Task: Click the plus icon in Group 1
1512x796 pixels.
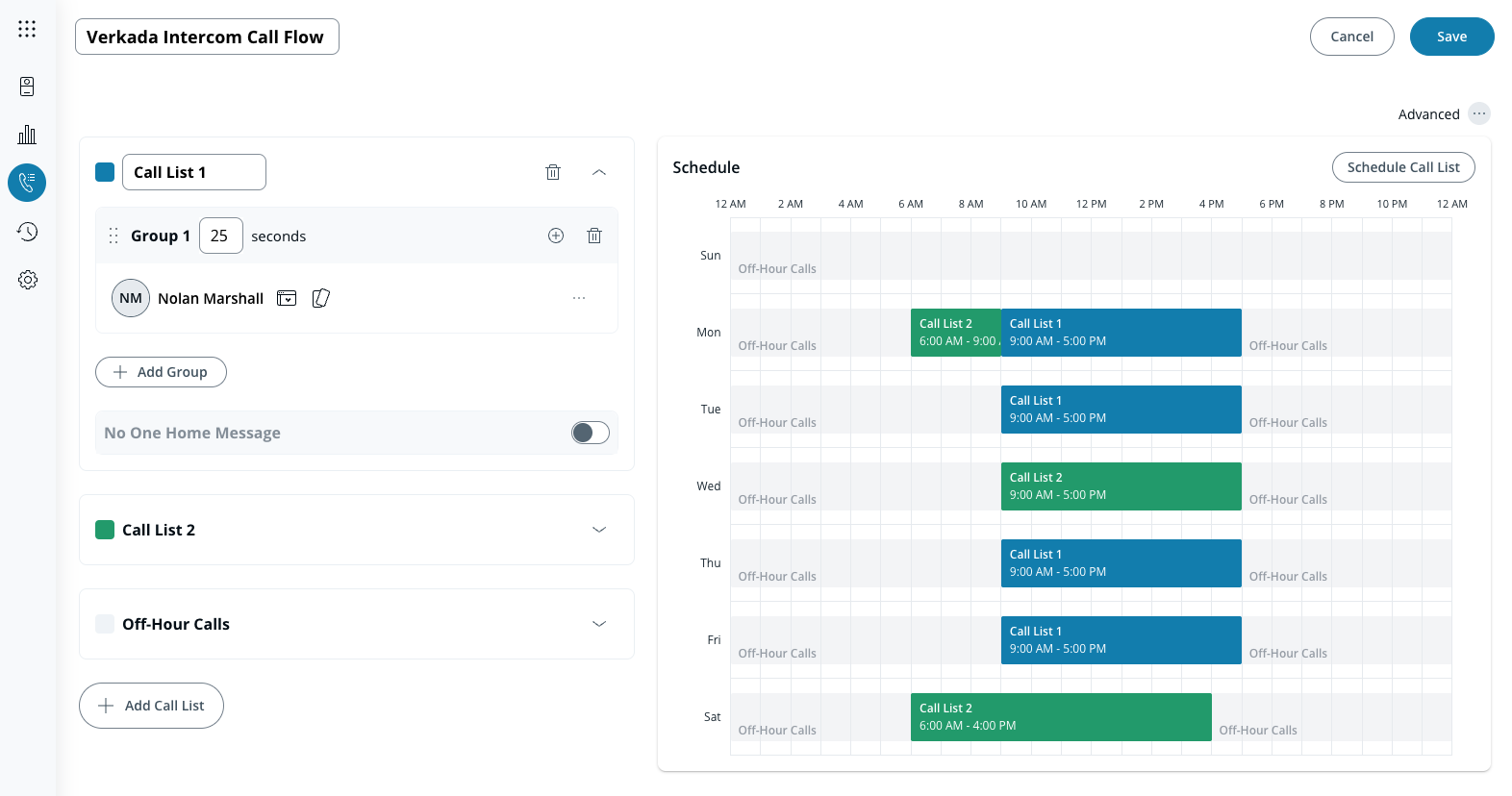Action: coord(556,236)
